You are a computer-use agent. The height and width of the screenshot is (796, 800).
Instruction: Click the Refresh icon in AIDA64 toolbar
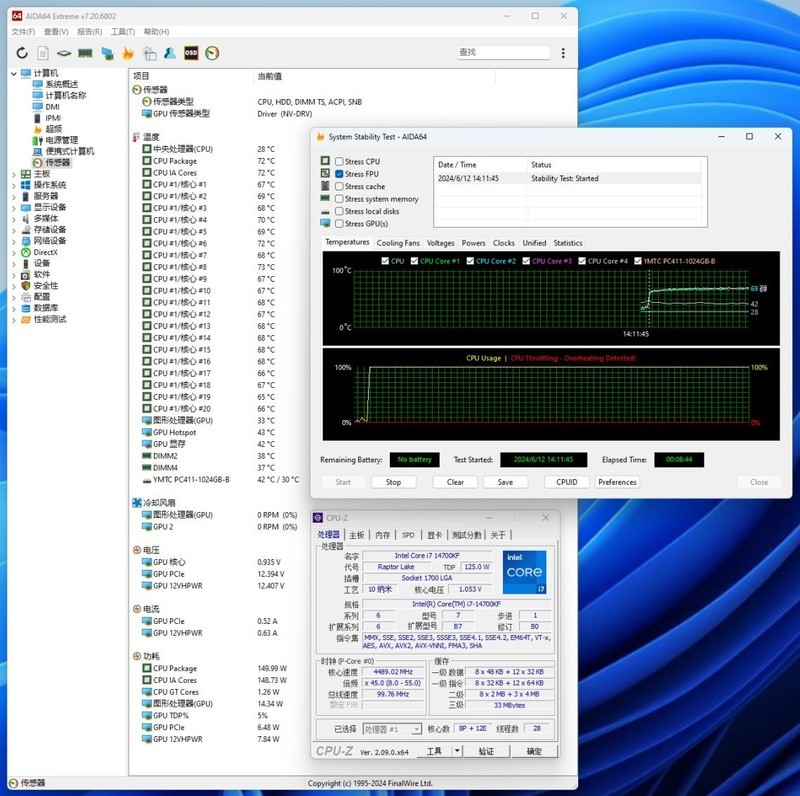[x=22, y=53]
